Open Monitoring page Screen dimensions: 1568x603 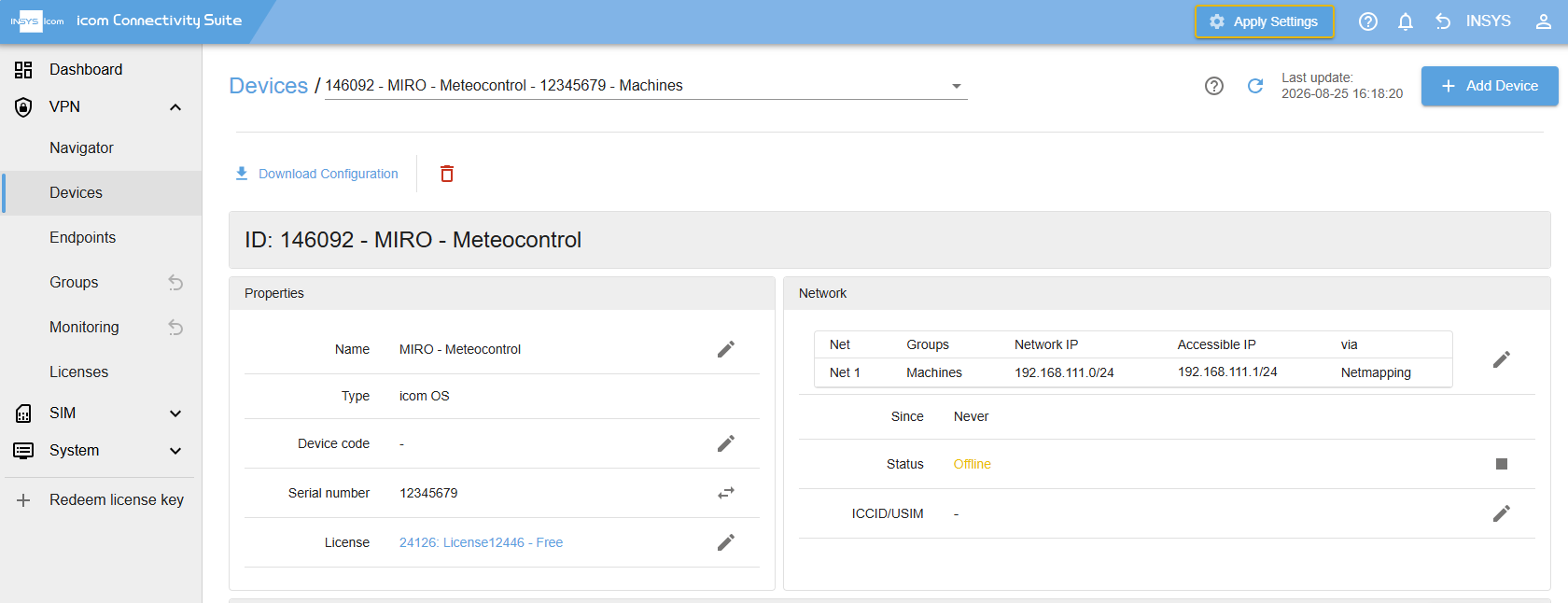(x=84, y=328)
